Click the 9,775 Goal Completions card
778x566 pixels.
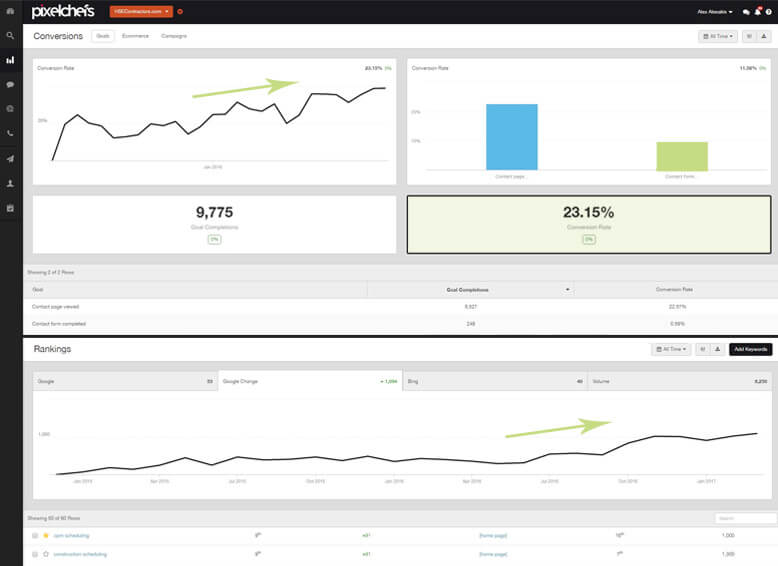pos(214,224)
